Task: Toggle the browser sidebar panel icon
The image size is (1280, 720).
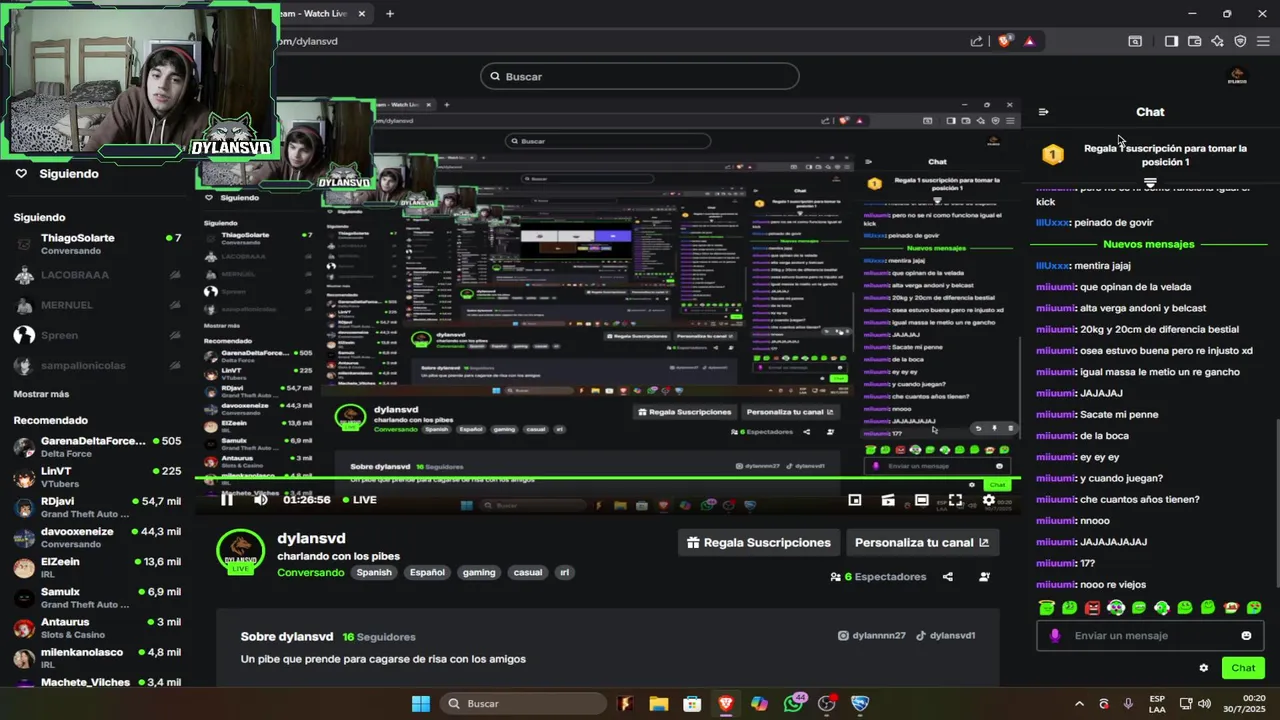Action: point(1171,41)
